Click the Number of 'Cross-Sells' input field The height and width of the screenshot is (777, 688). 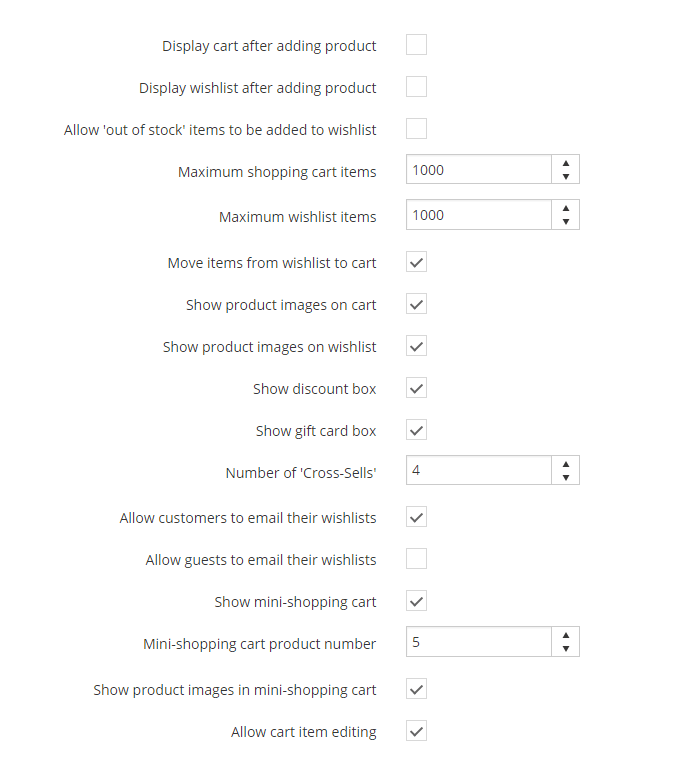tap(479, 470)
